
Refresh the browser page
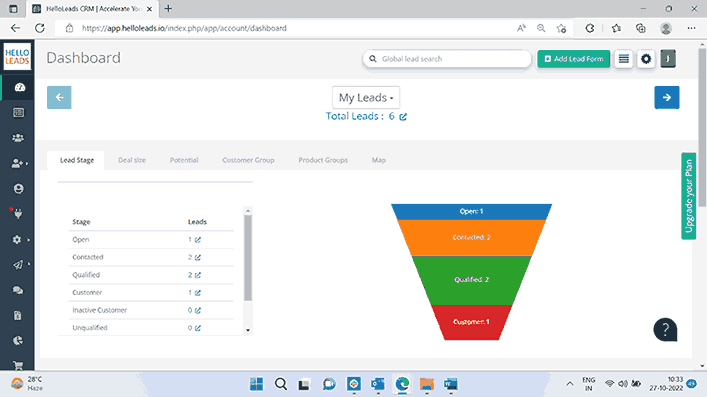(x=40, y=28)
